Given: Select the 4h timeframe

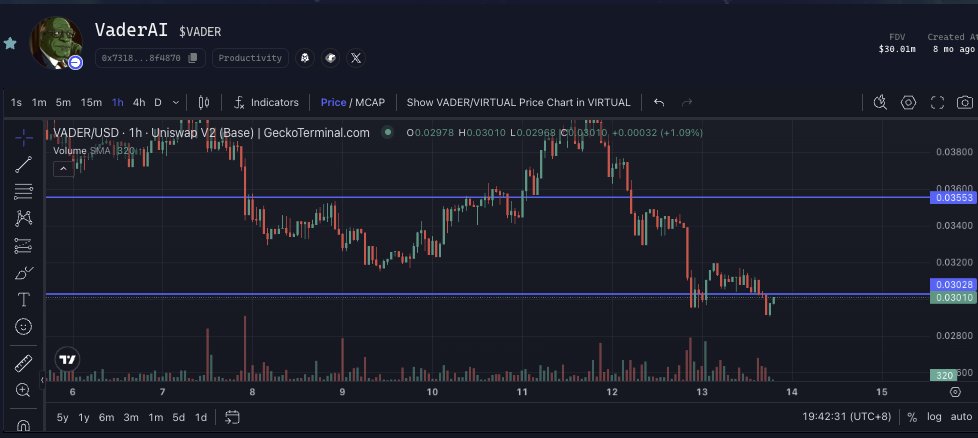Looking at the screenshot, I should click(x=139, y=102).
